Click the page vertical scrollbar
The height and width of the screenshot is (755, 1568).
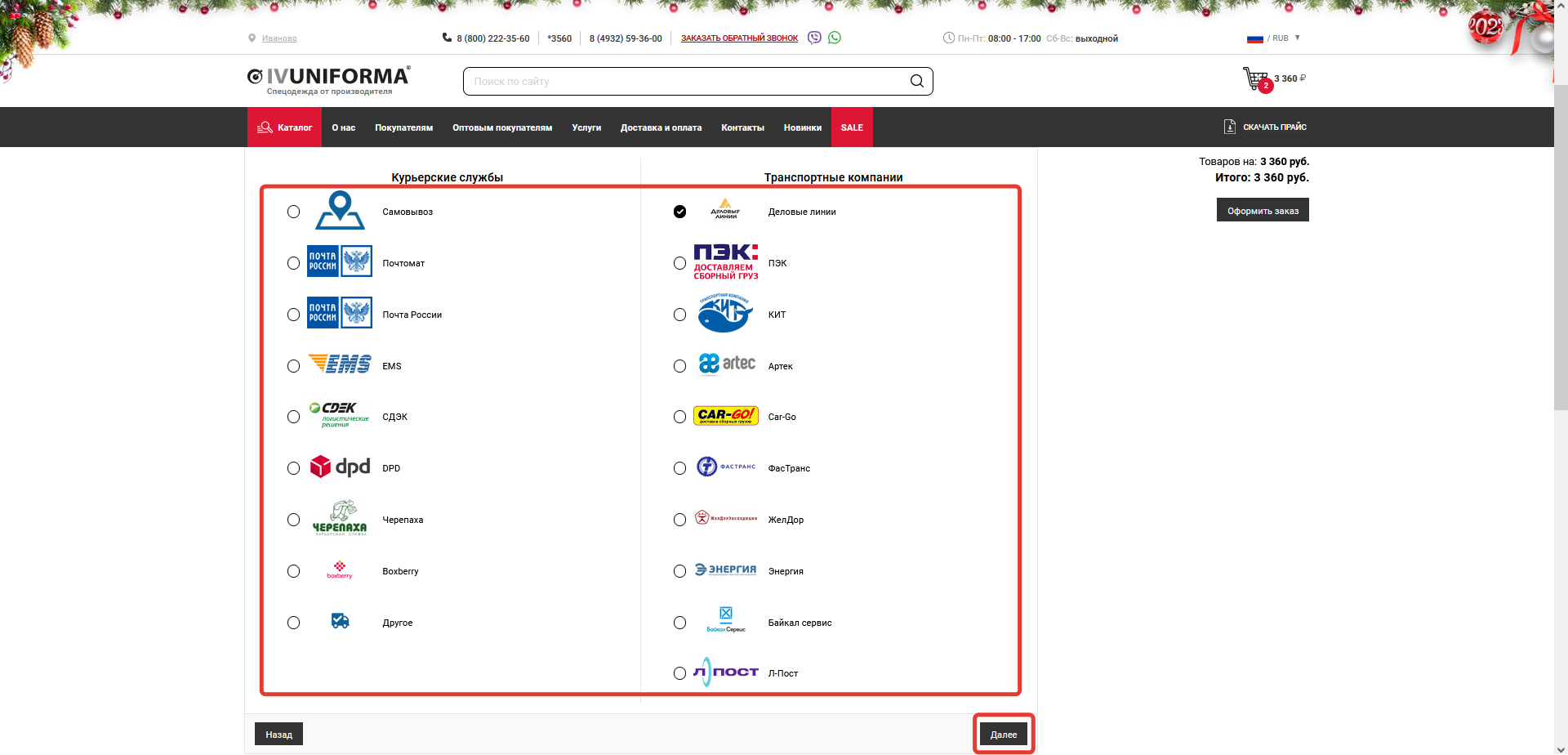click(1561, 245)
